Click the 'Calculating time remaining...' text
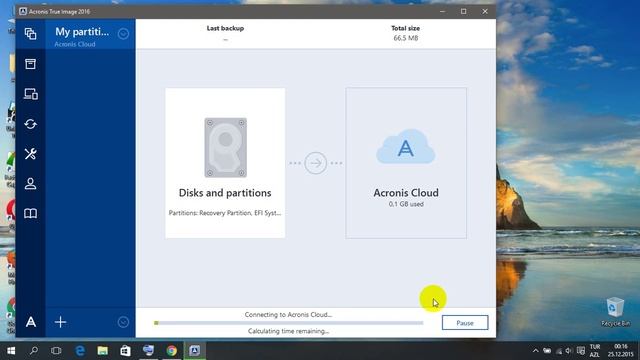The height and width of the screenshot is (360, 640). tap(289, 331)
